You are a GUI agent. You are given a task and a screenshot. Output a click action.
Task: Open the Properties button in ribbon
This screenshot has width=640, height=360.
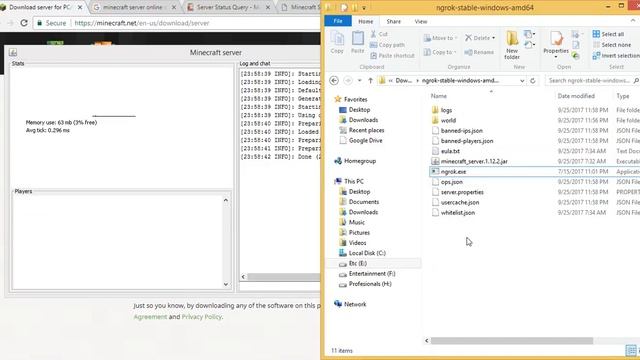pos(556,44)
